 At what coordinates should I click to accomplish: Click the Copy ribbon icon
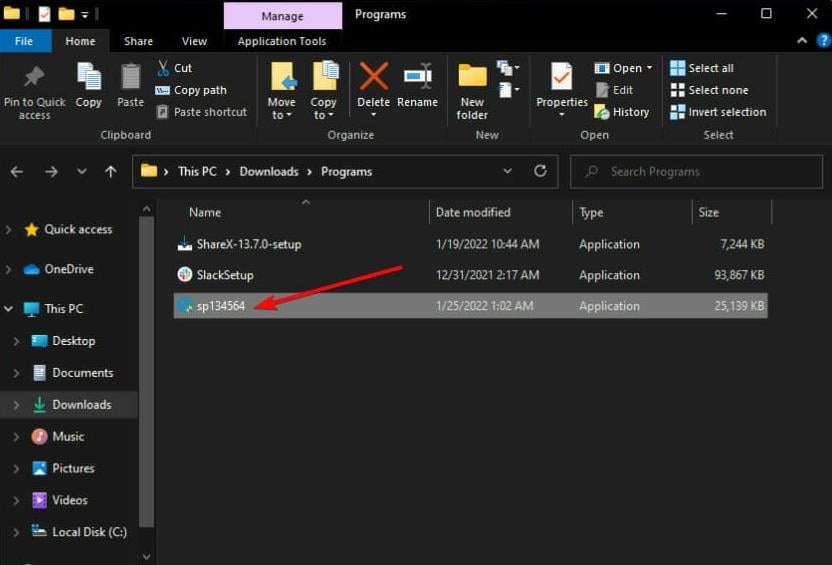pyautogui.click(x=89, y=77)
